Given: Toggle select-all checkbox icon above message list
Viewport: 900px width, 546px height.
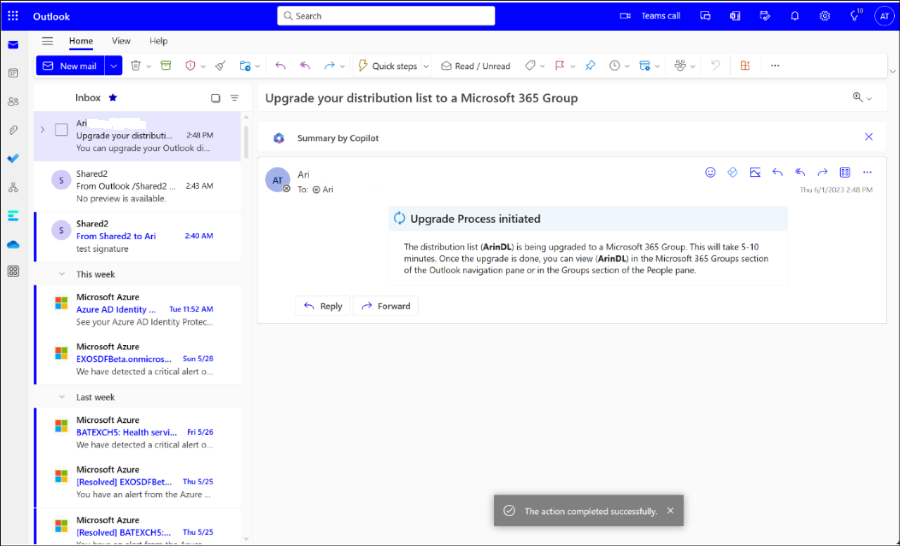Looking at the screenshot, I should 215,98.
